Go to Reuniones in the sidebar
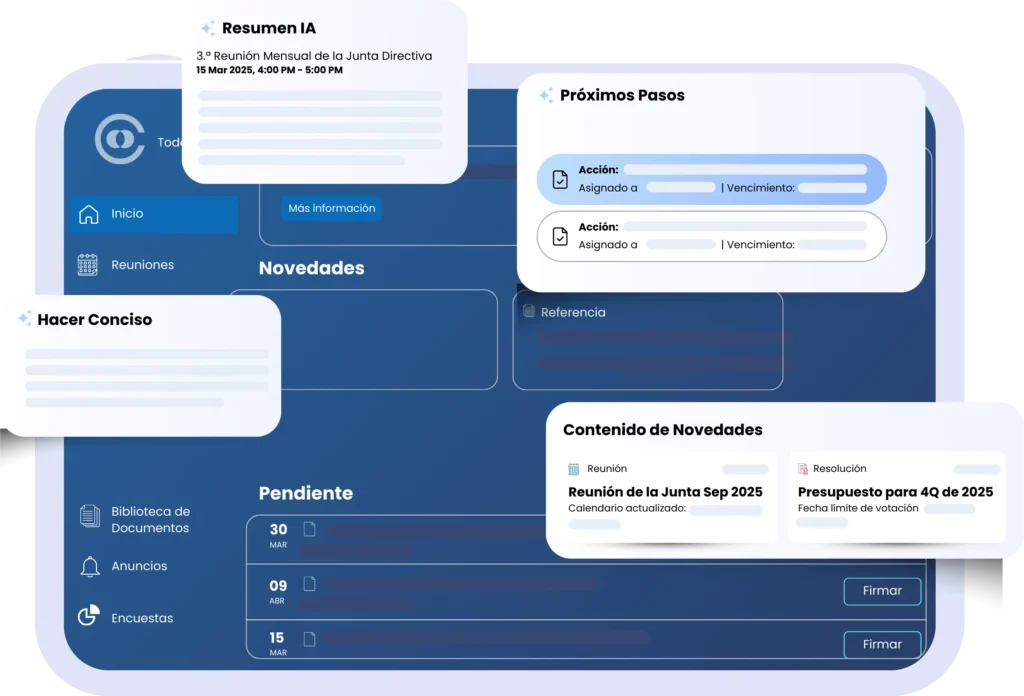 (142, 265)
